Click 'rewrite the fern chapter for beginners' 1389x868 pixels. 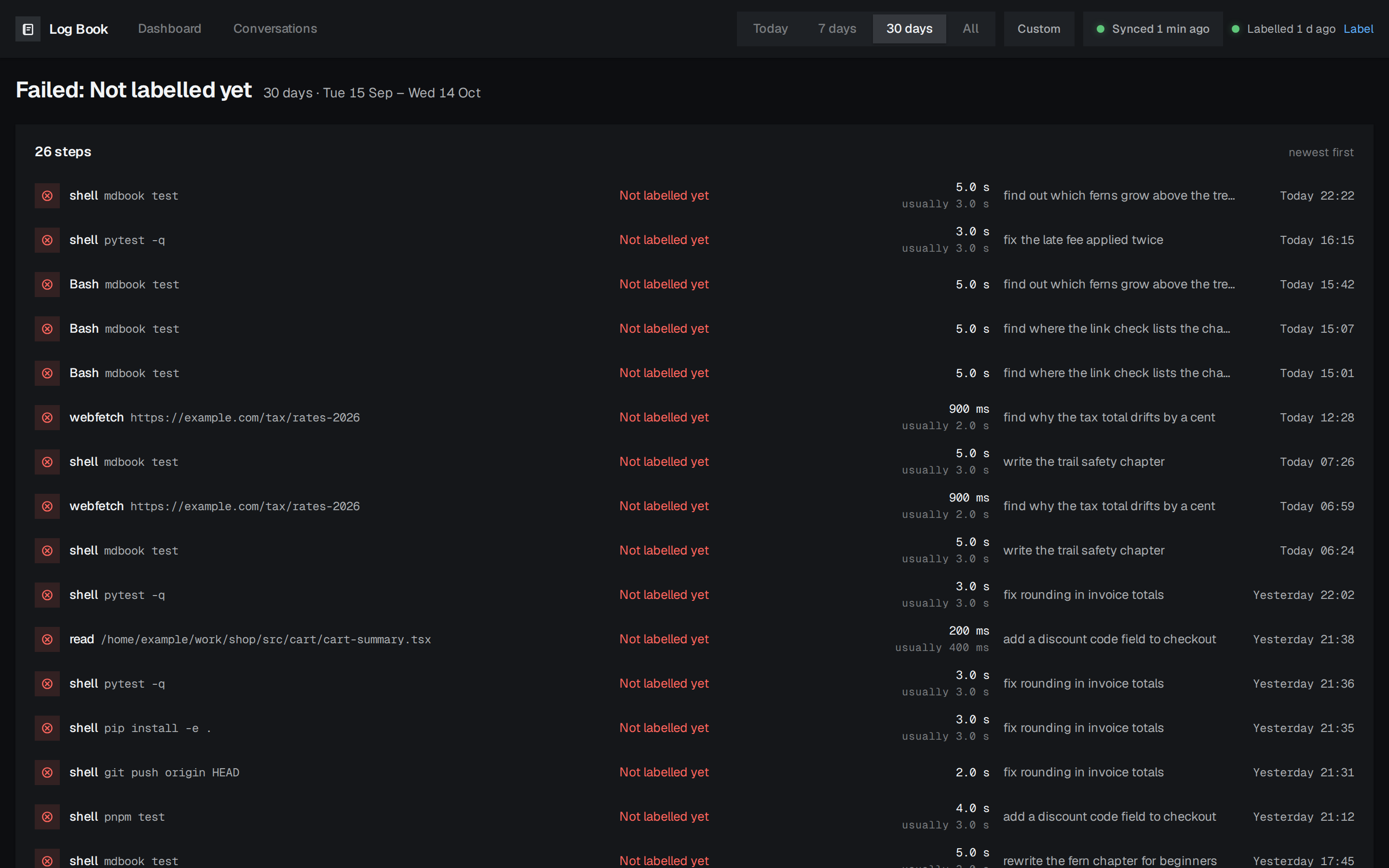[x=1109, y=861]
